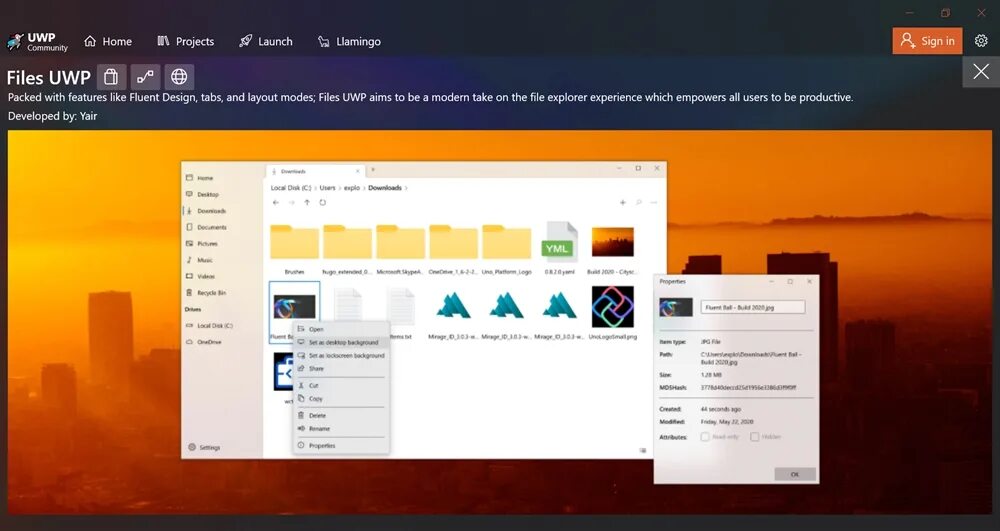Screen dimensions: 1000x531
Task: Open Files UWP website globe icon
Action: point(179,77)
